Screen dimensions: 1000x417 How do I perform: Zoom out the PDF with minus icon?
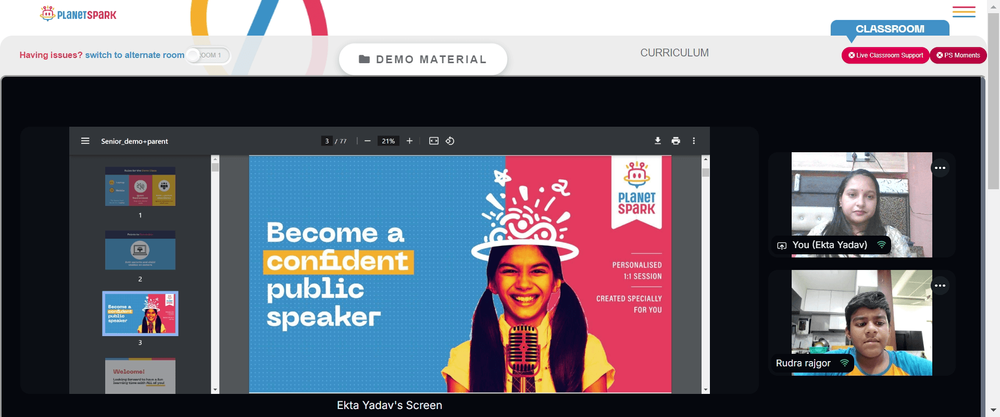[367, 141]
